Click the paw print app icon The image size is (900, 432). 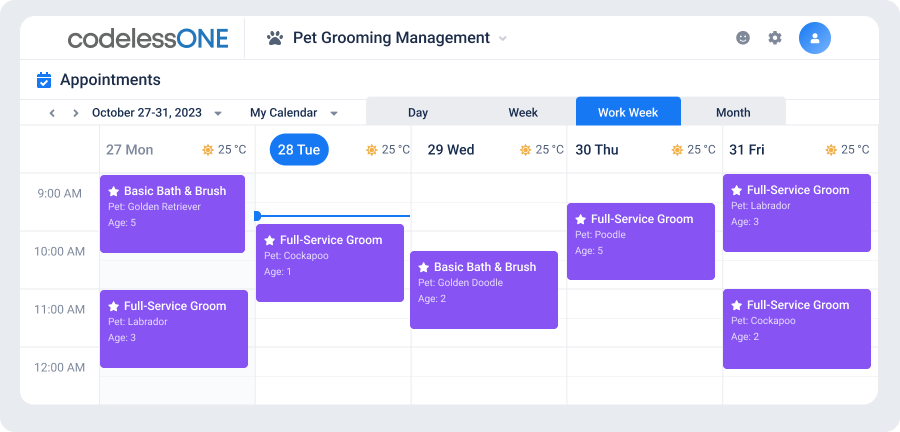[275, 38]
